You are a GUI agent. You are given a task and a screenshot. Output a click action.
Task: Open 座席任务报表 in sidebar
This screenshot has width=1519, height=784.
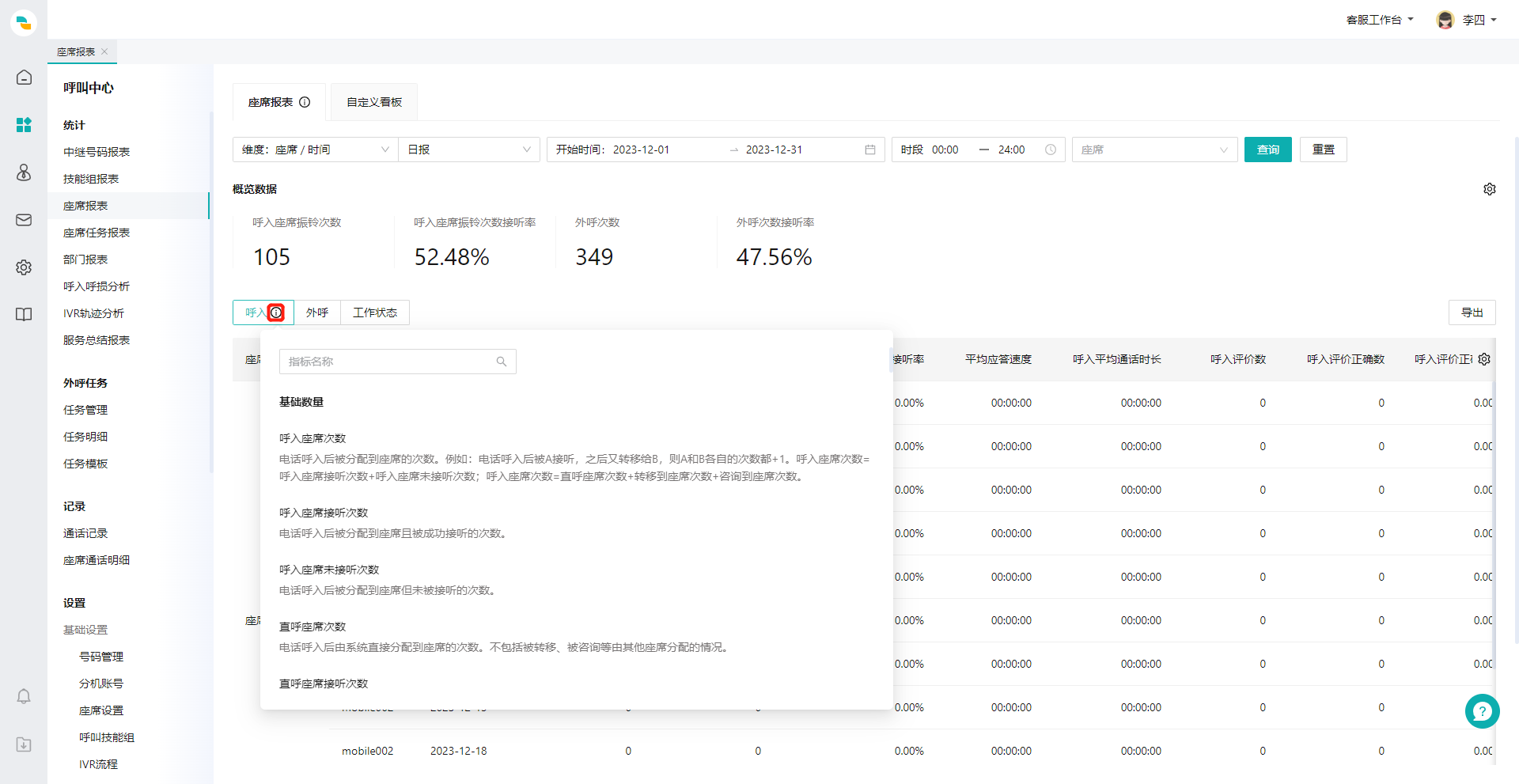pyautogui.click(x=97, y=233)
